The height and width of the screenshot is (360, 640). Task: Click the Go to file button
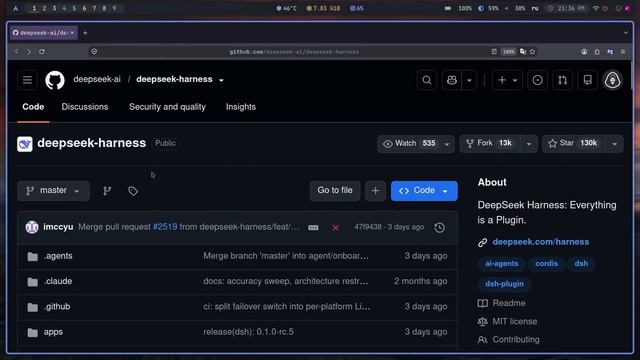(x=335, y=191)
